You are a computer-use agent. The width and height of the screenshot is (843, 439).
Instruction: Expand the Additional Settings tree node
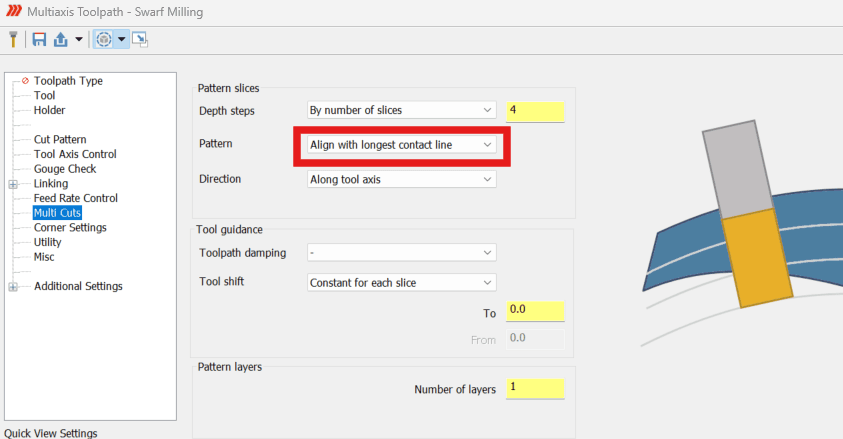(x=13, y=287)
